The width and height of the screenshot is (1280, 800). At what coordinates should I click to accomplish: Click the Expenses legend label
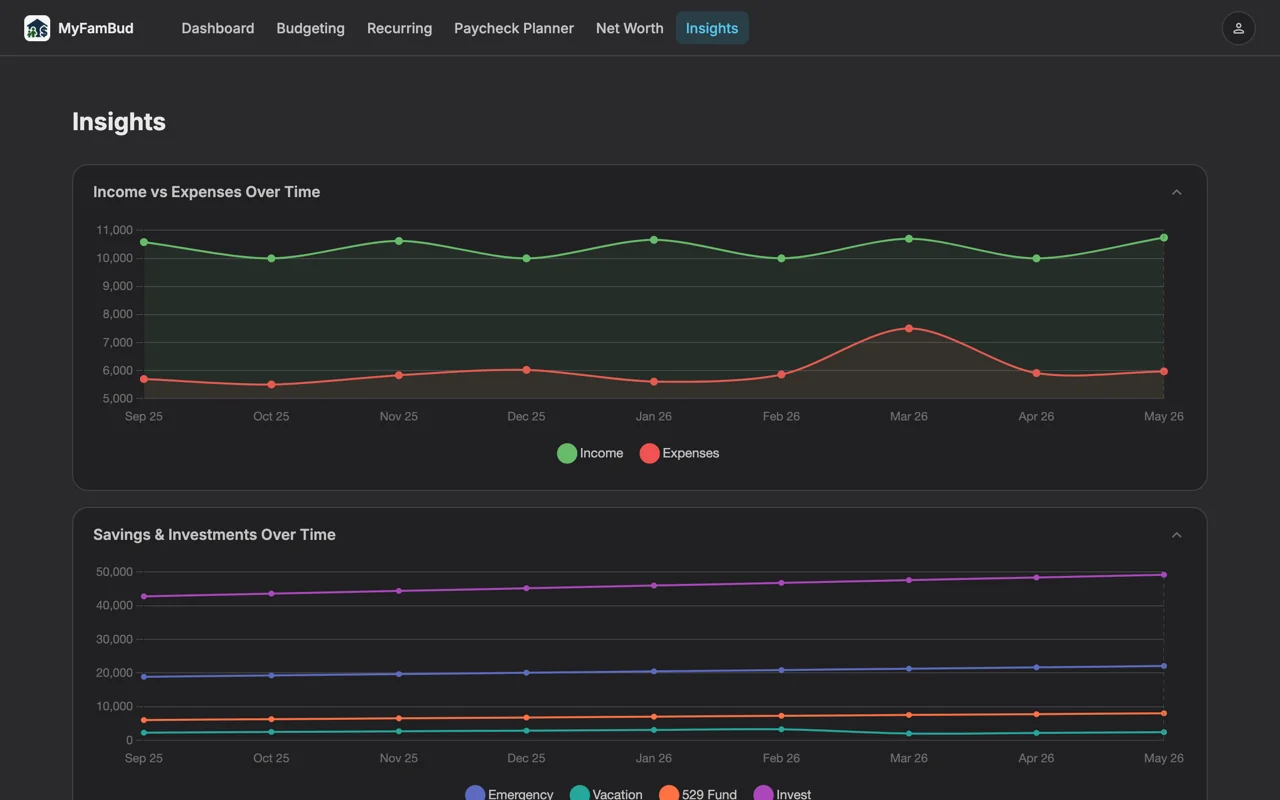point(691,453)
